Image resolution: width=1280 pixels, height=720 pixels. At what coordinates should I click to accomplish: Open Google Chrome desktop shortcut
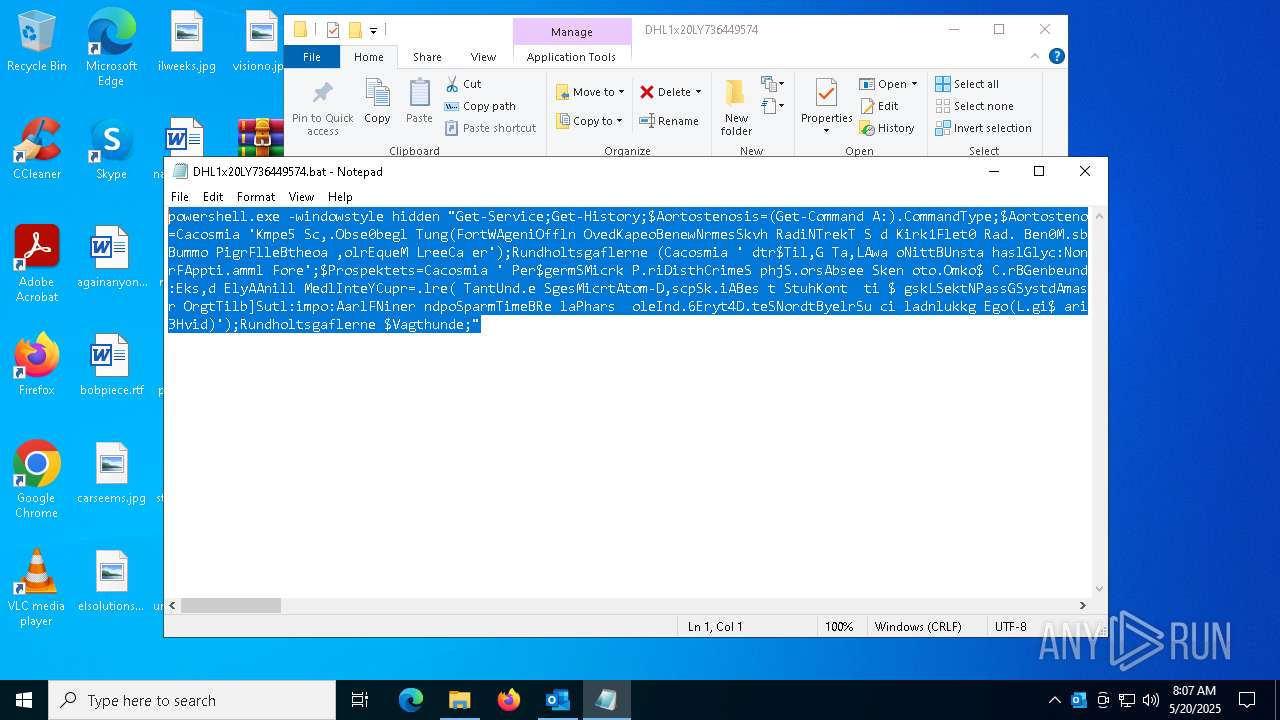(37, 480)
